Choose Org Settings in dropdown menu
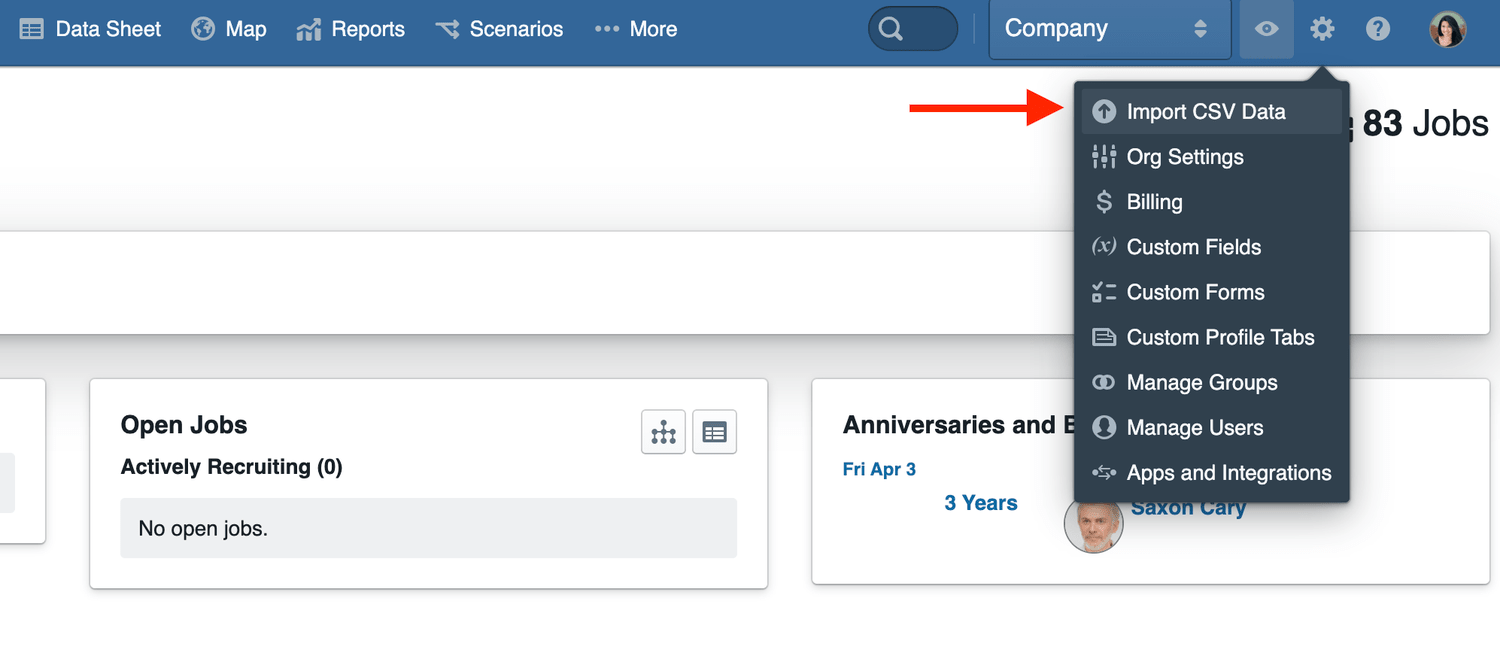1500x668 pixels. coord(1184,157)
